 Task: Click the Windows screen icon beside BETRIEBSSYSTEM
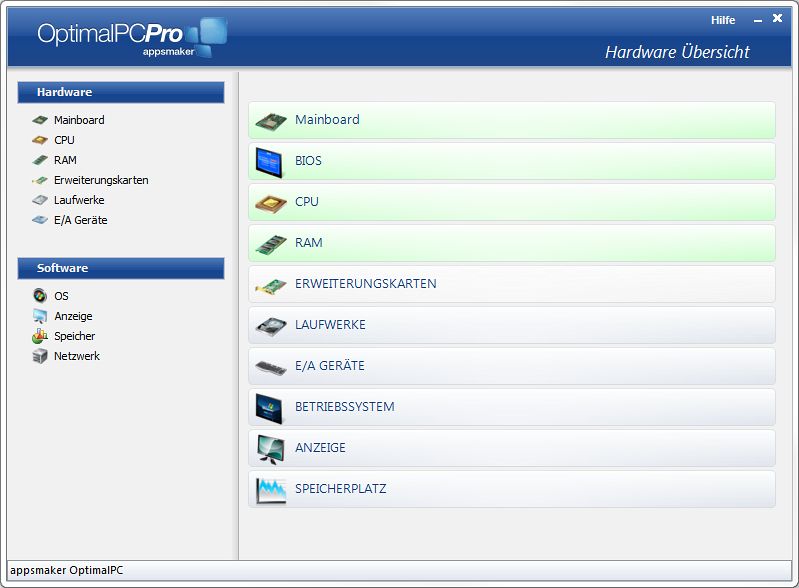click(269, 408)
